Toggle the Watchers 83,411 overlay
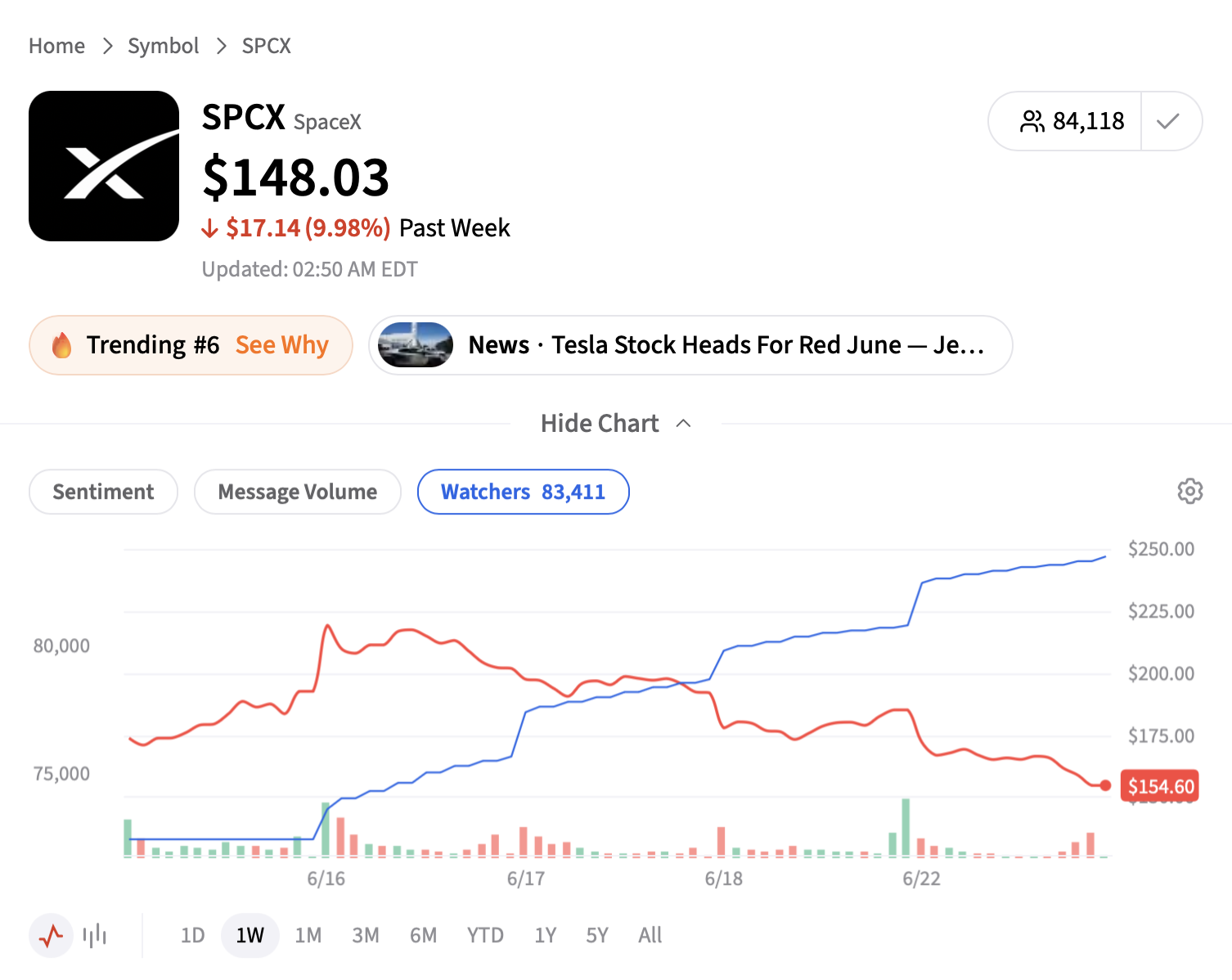Screen dimensions: 1232x980 click(524, 492)
